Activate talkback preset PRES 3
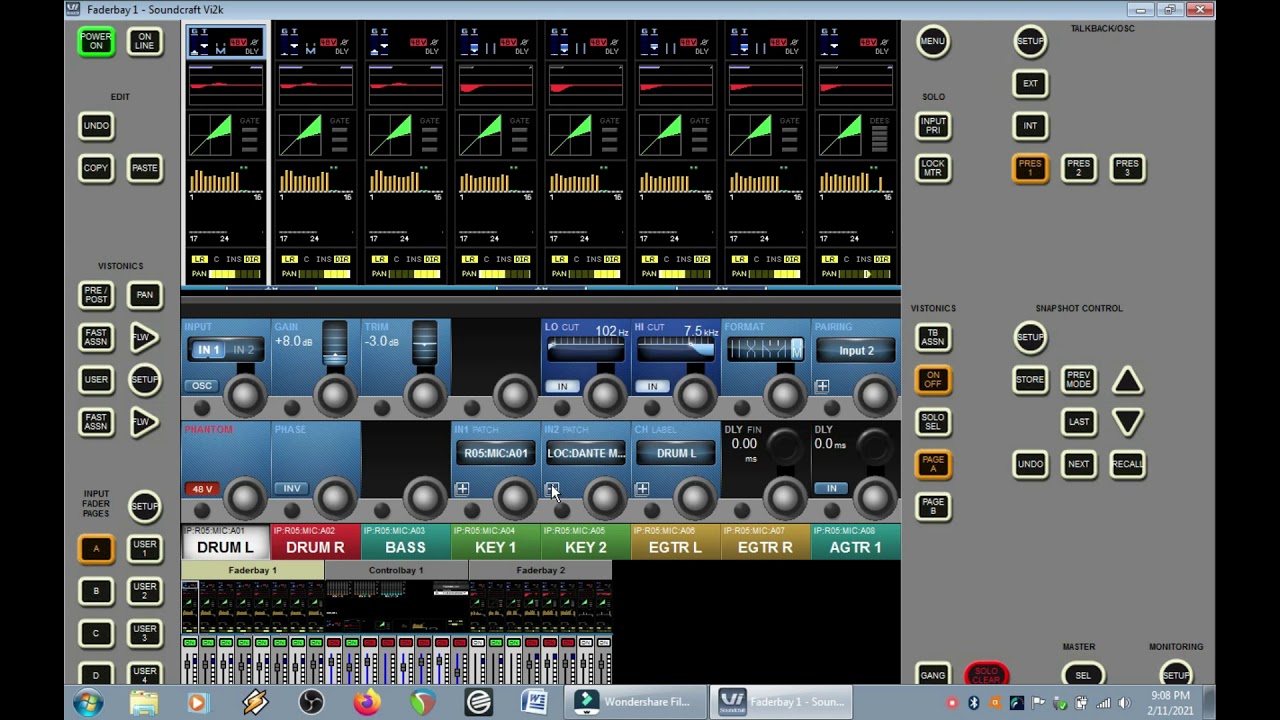1280x720 pixels. point(1127,168)
